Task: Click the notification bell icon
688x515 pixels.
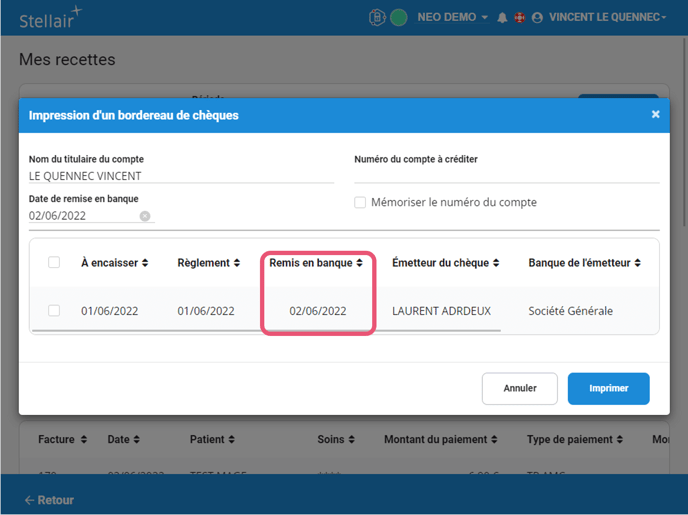Action: [502, 18]
